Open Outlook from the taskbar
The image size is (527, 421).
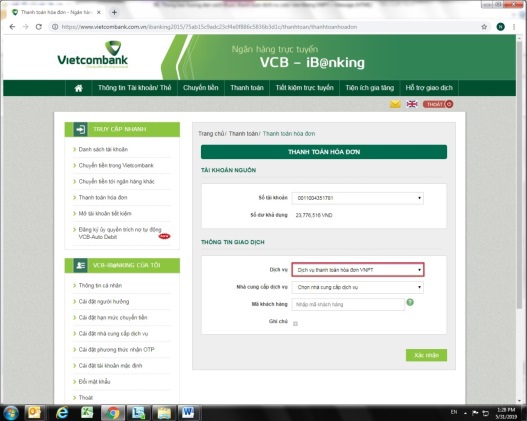(34, 413)
